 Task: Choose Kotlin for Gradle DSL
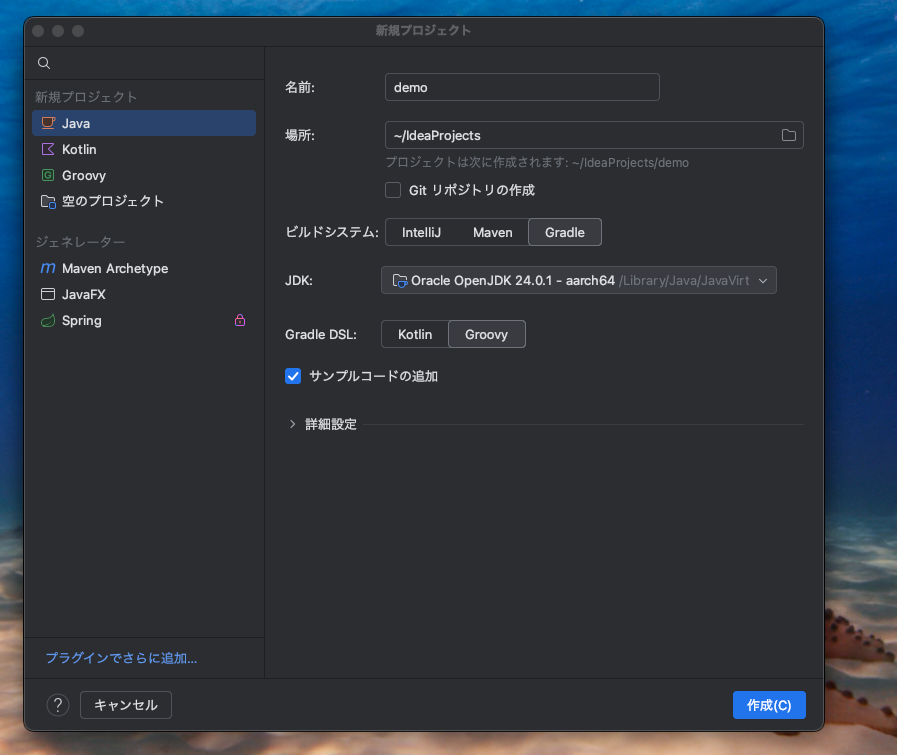[415, 334]
